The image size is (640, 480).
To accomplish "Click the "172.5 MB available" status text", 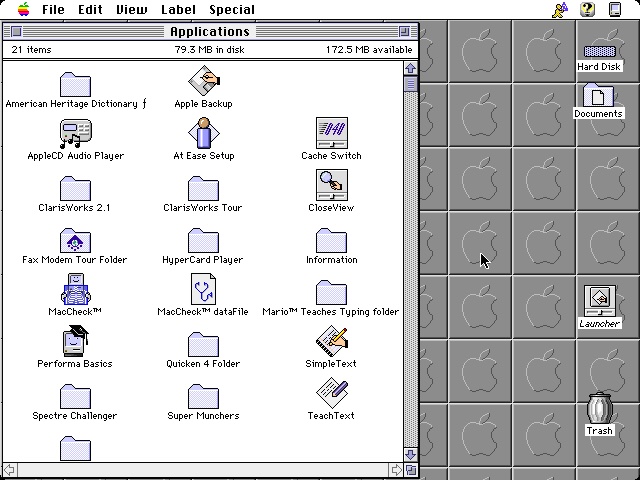I will [x=369, y=50].
